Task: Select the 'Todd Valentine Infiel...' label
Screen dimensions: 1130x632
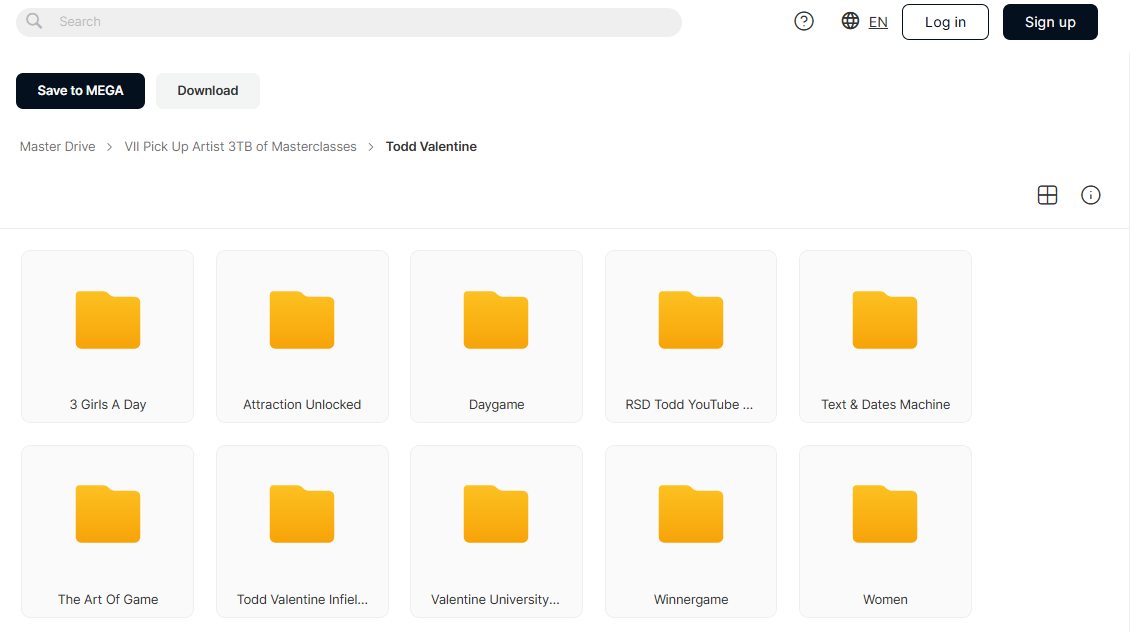Action: [x=302, y=599]
